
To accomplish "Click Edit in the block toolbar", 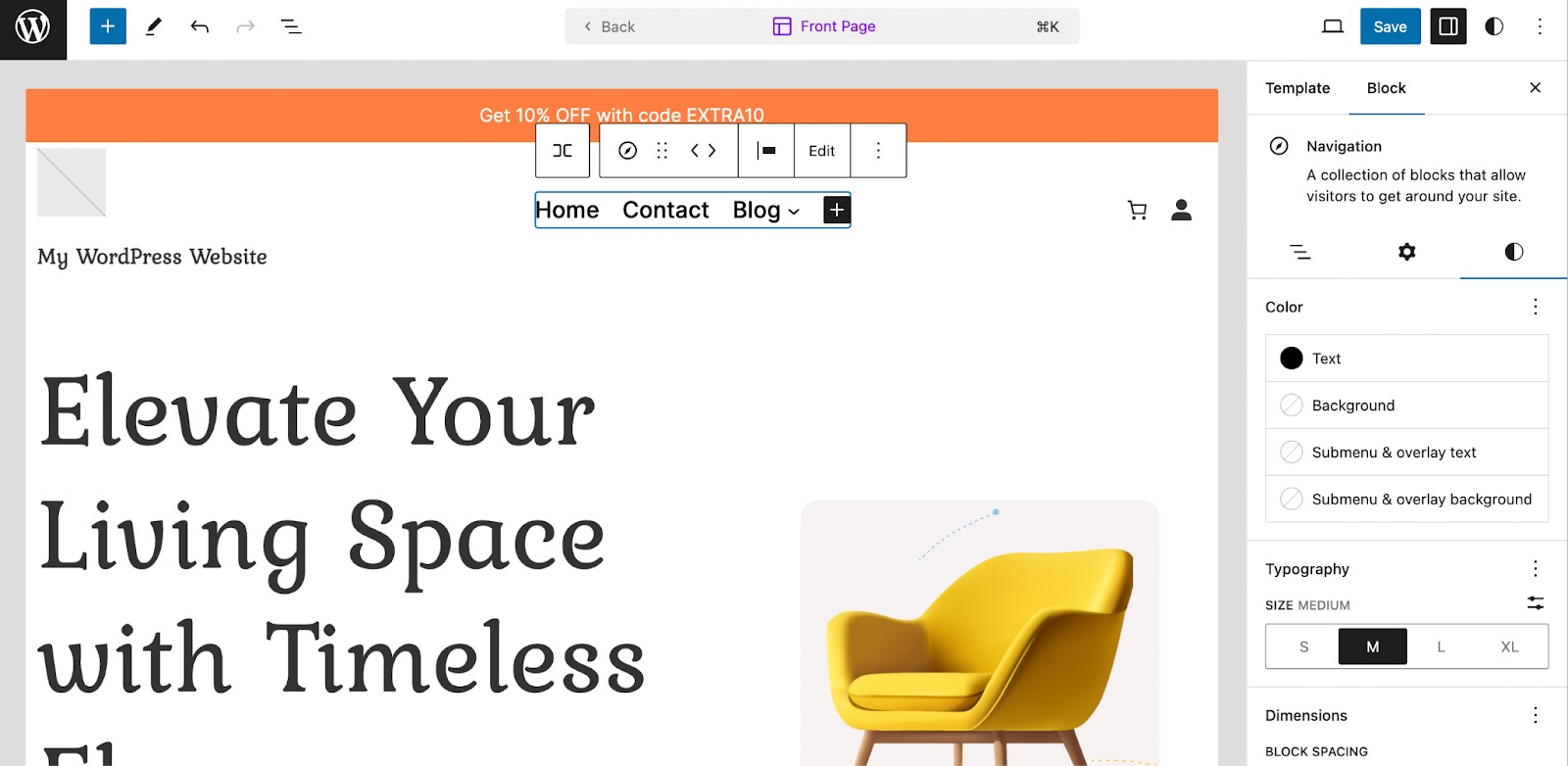I will [822, 151].
